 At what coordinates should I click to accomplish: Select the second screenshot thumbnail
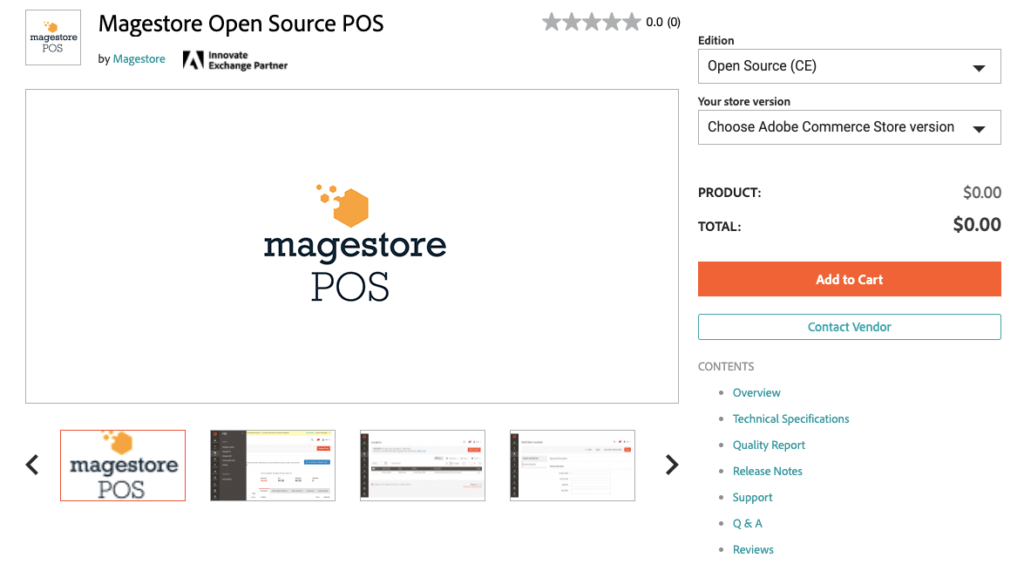273,465
